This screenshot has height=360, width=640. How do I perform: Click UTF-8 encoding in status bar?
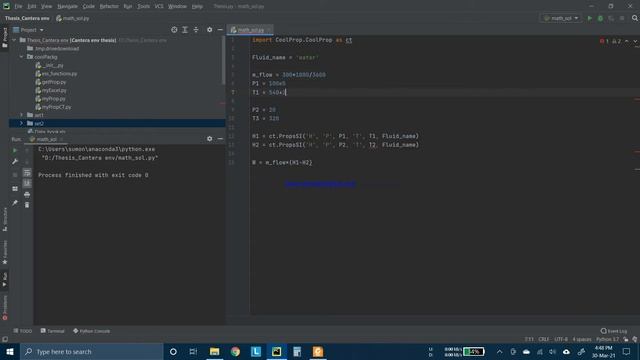click(561, 339)
